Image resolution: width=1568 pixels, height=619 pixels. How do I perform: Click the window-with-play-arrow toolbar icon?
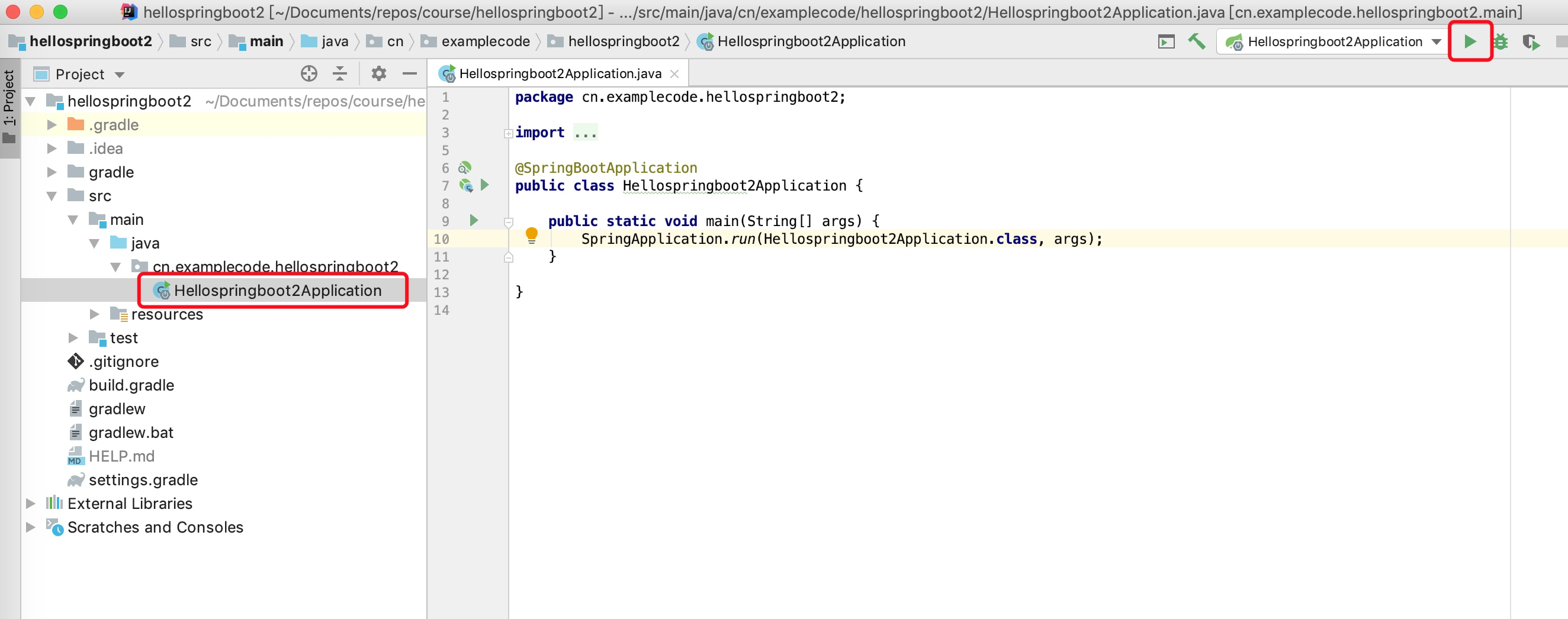(x=1166, y=41)
